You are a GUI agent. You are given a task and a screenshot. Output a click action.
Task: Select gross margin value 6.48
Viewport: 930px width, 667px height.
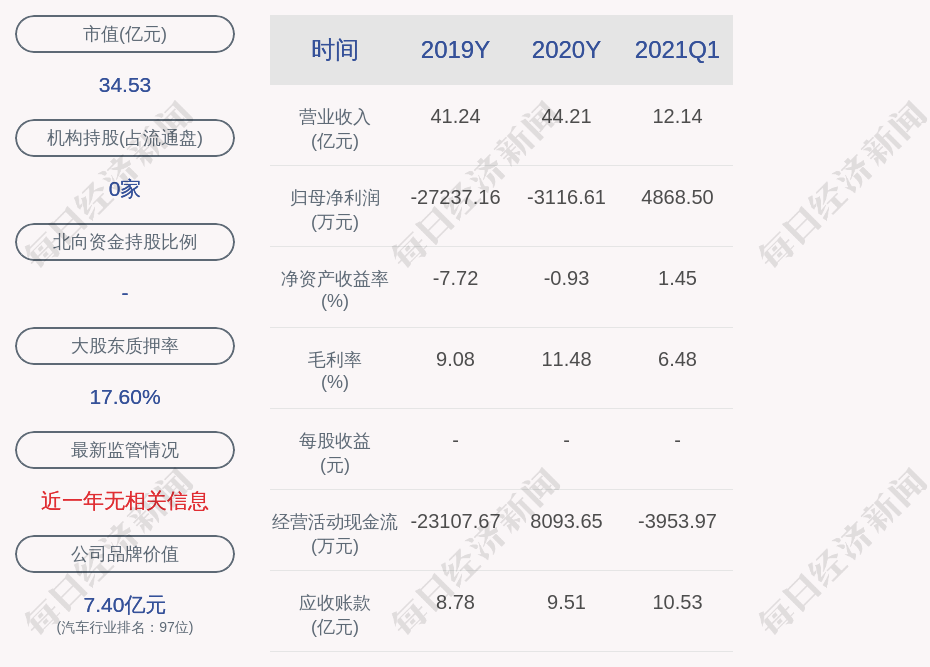677,359
